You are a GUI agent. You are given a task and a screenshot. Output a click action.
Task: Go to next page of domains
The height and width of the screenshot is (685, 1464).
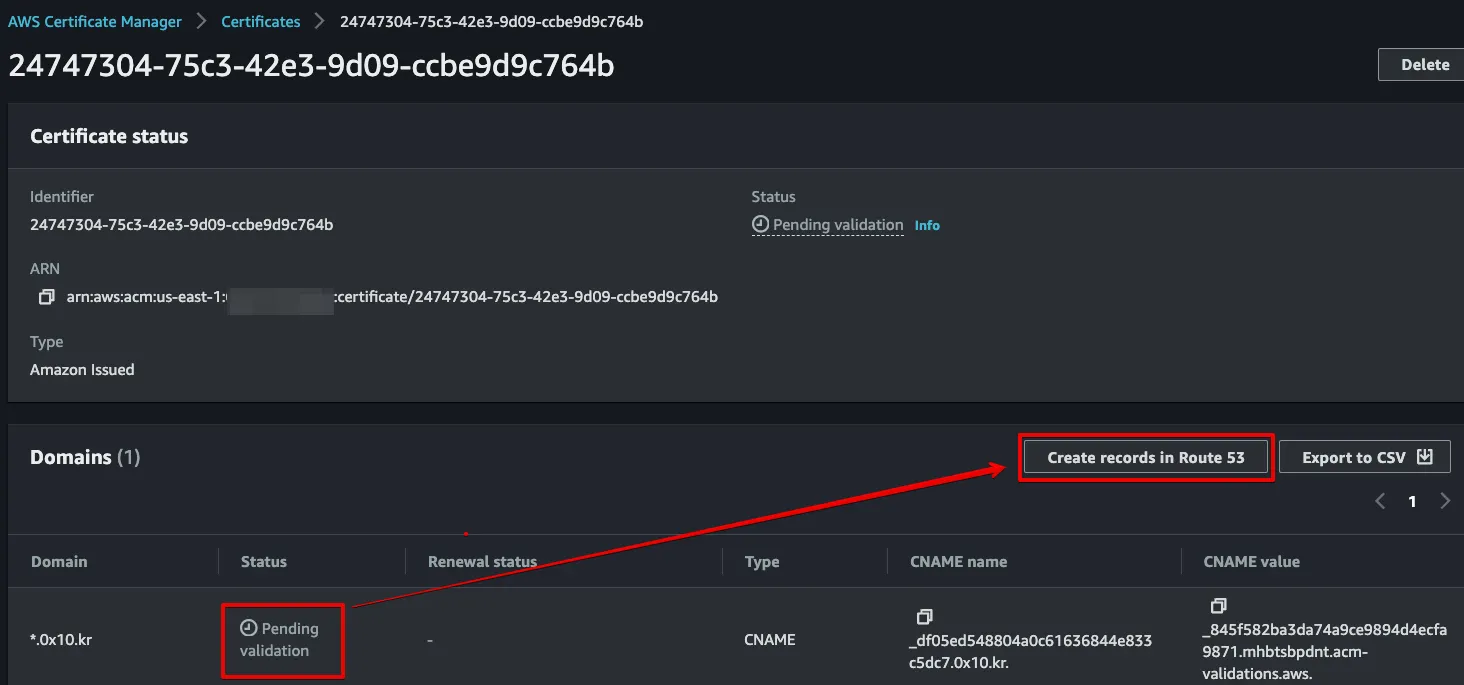[x=1445, y=501]
